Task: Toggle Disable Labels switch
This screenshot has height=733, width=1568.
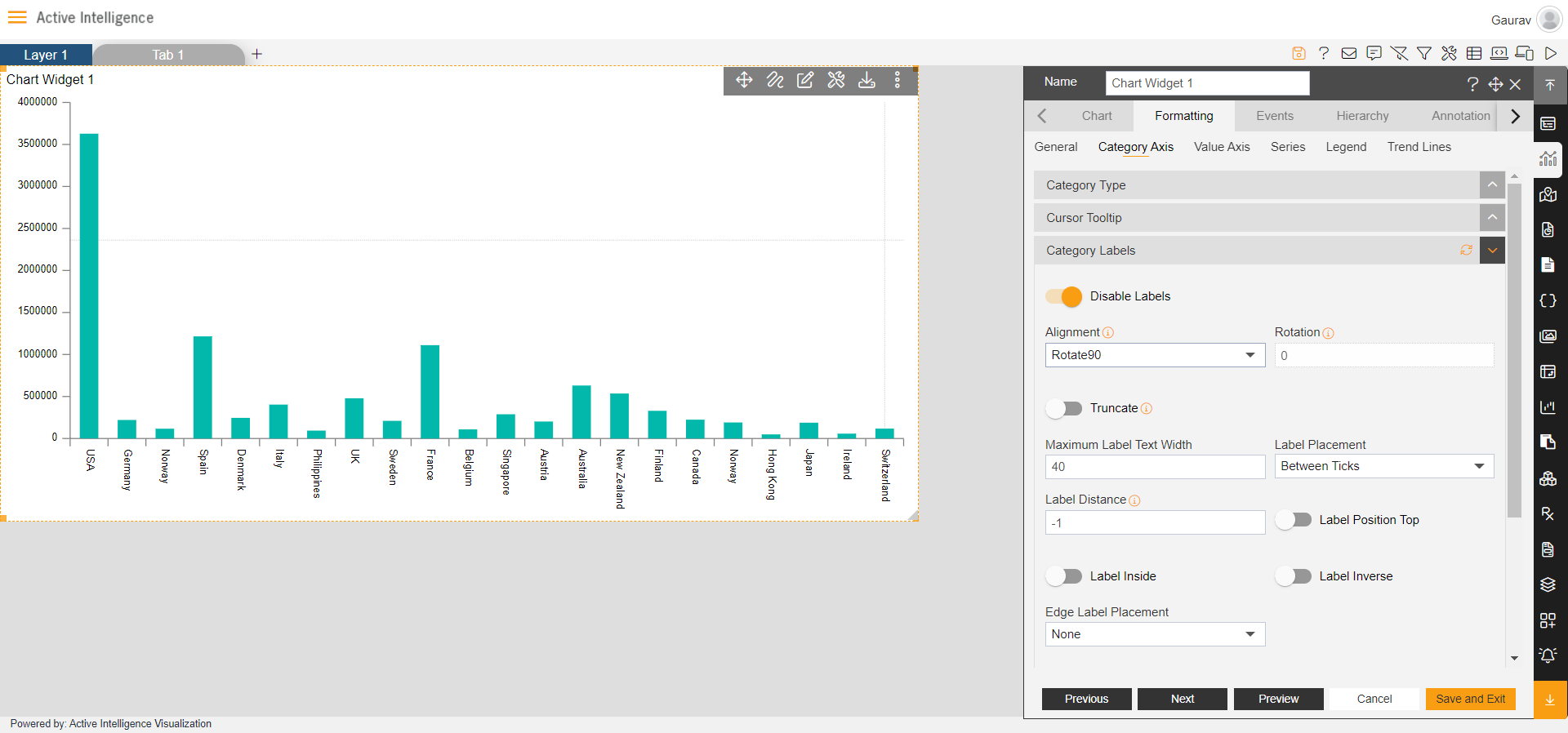Action: [1064, 296]
